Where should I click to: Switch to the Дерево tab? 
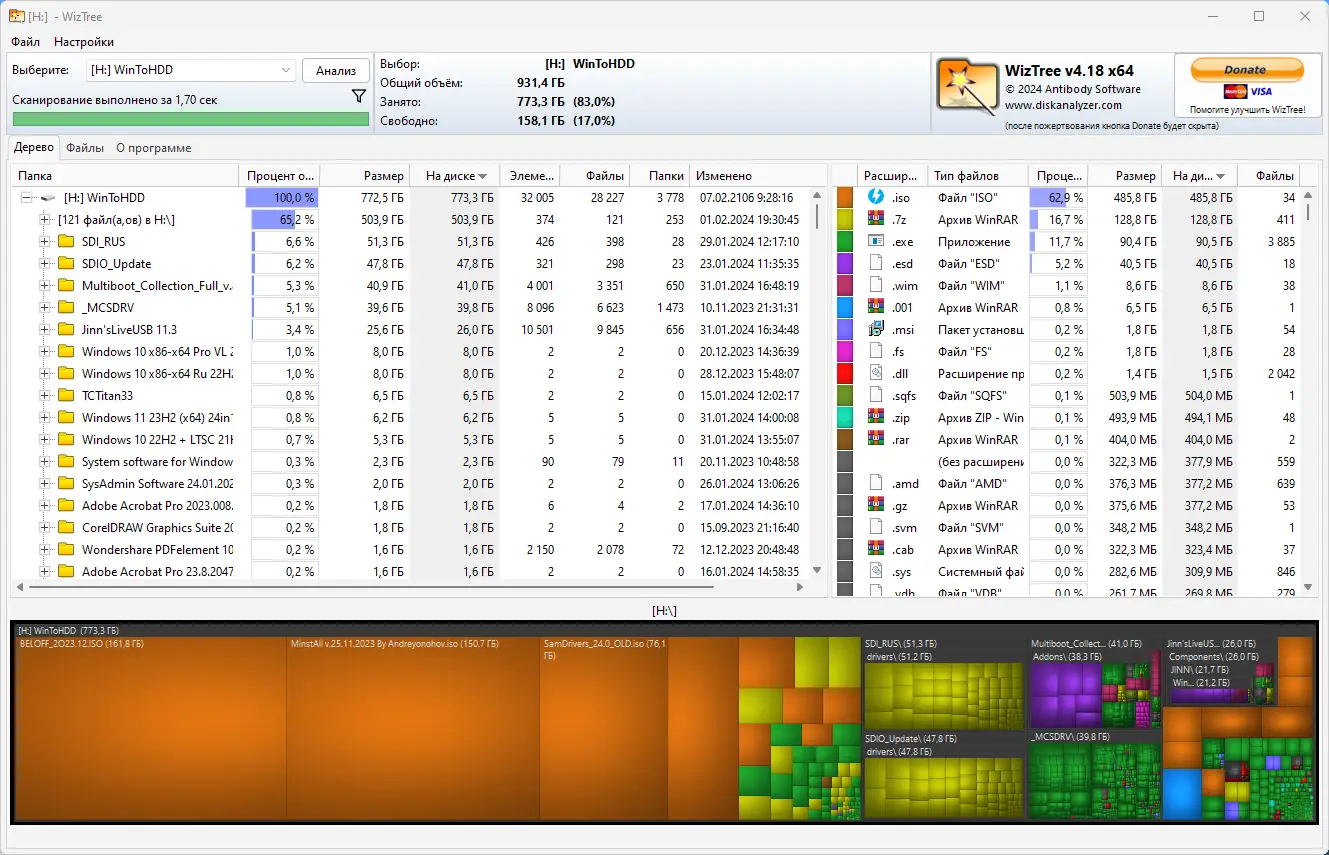[34, 148]
